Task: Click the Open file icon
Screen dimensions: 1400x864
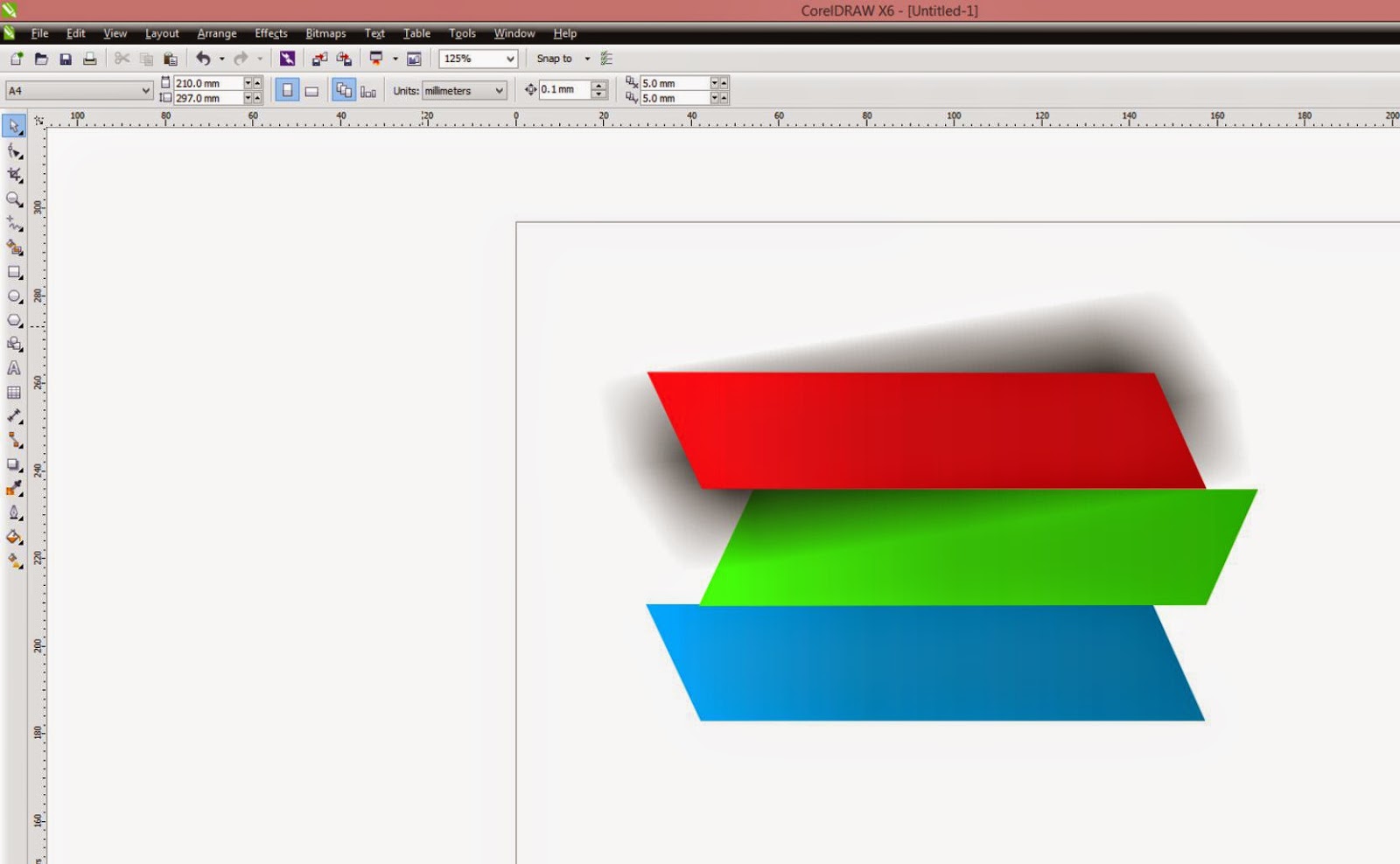Action: pyautogui.click(x=41, y=59)
